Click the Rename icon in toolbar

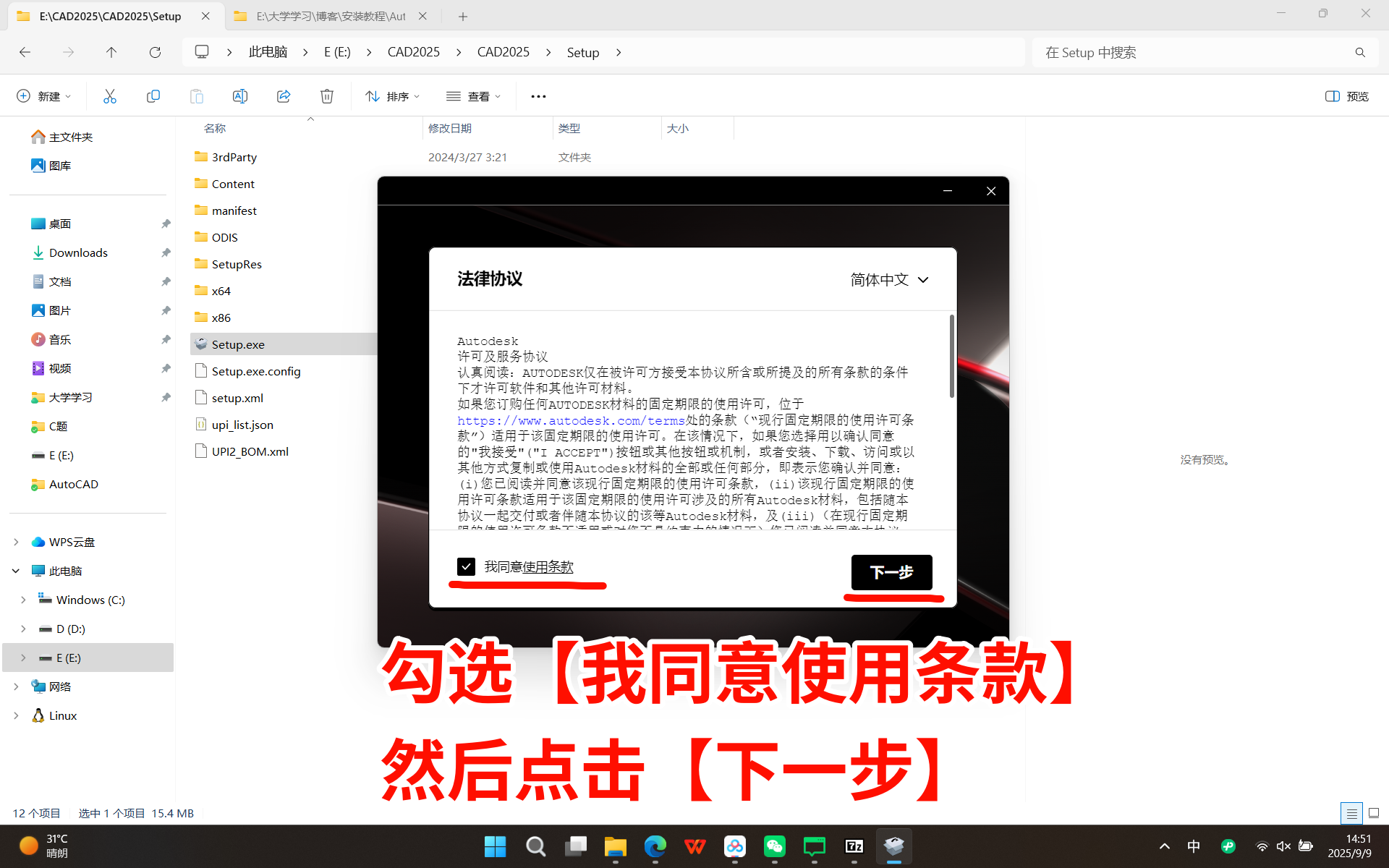point(240,96)
